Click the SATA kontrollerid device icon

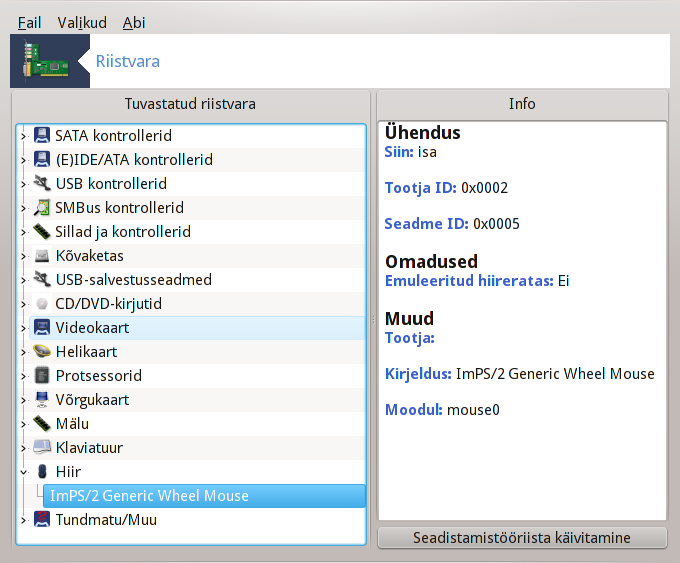pyautogui.click(x=42, y=135)
